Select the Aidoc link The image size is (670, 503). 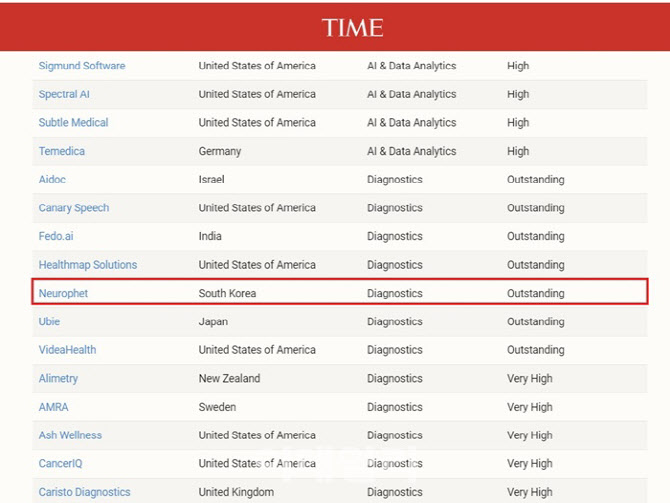pos(52,179)
